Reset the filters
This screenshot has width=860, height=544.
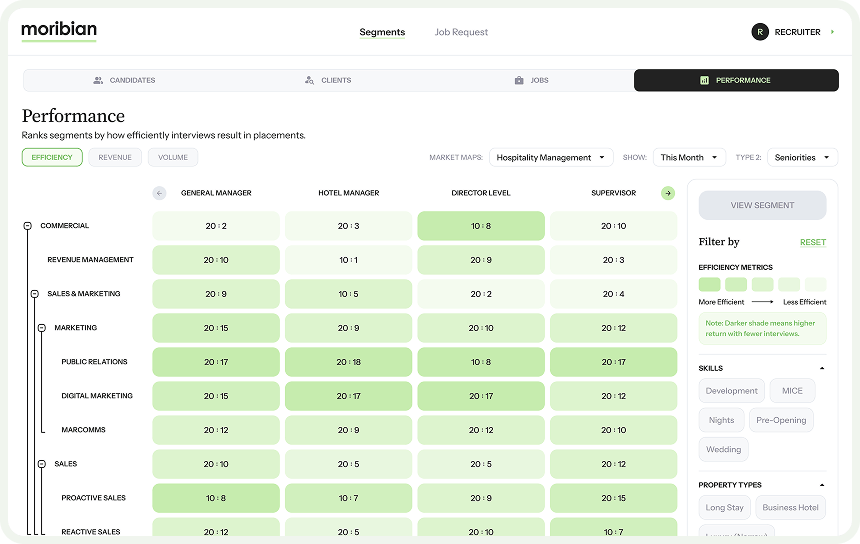point(812,242)
